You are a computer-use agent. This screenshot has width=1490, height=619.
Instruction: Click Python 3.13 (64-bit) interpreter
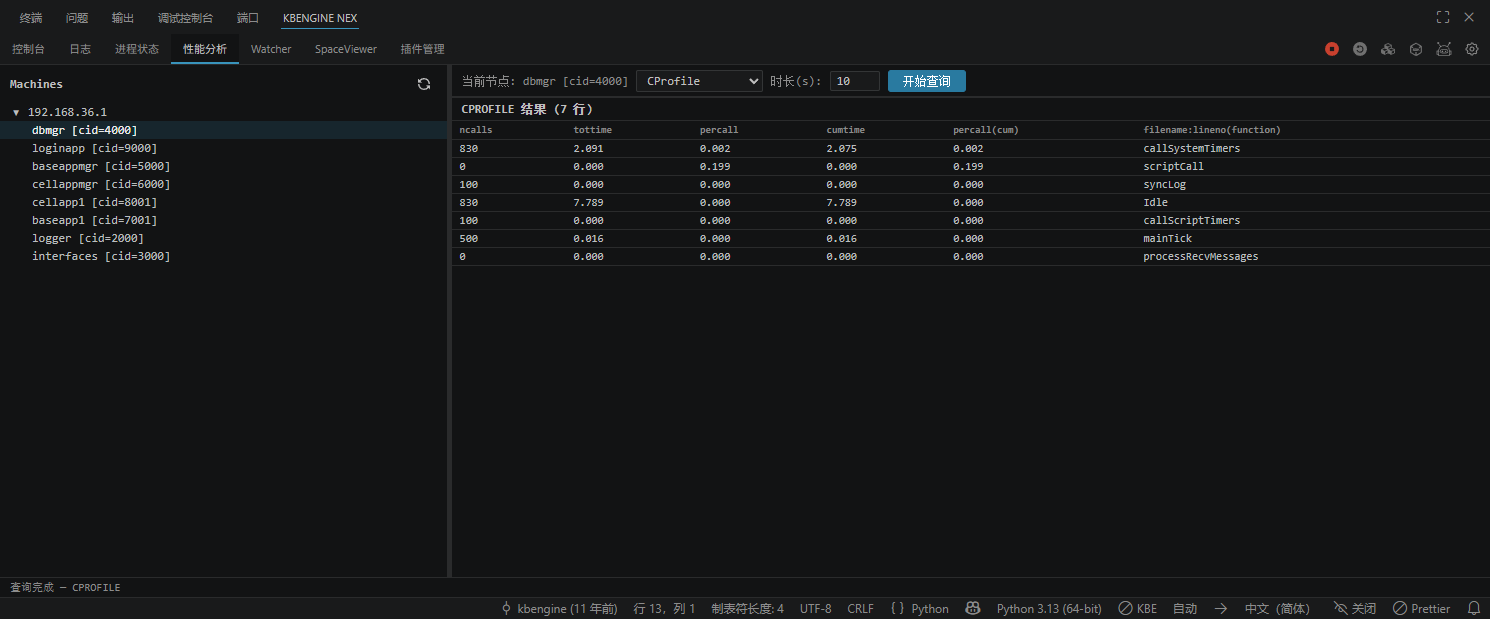[x=1049, y=608]
